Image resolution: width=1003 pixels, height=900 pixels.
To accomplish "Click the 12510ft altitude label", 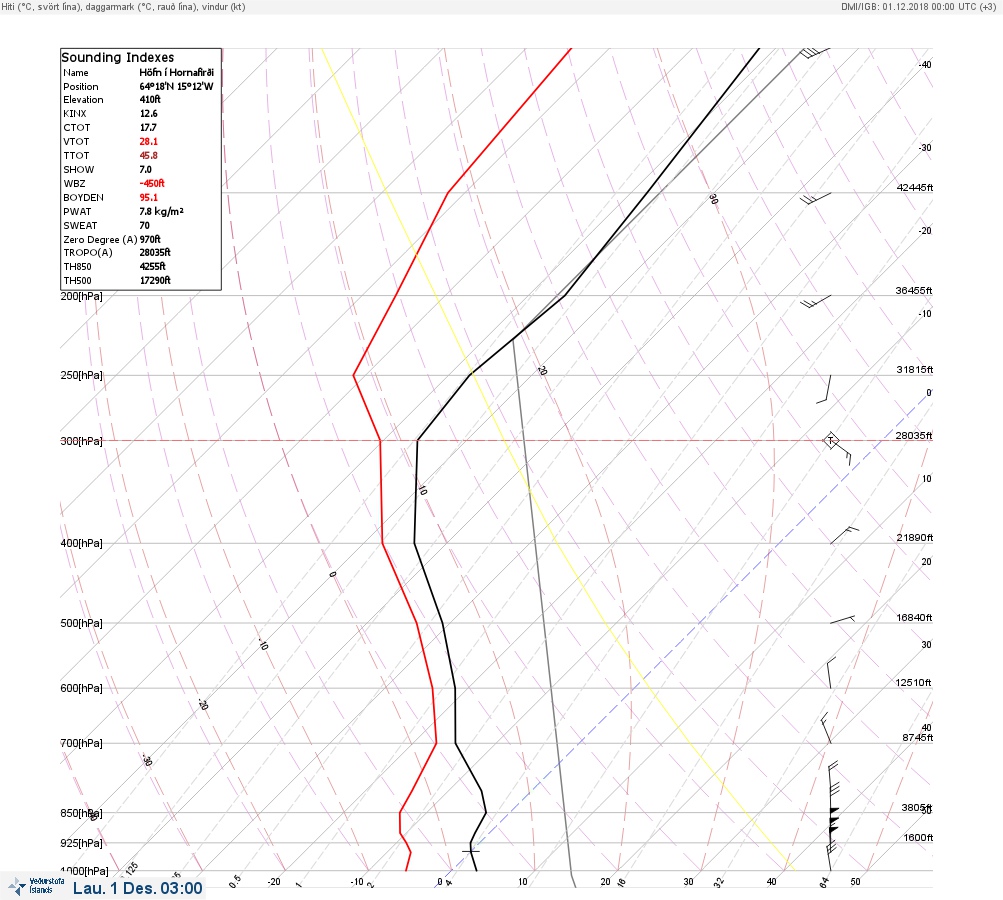I will pos(913,683).
